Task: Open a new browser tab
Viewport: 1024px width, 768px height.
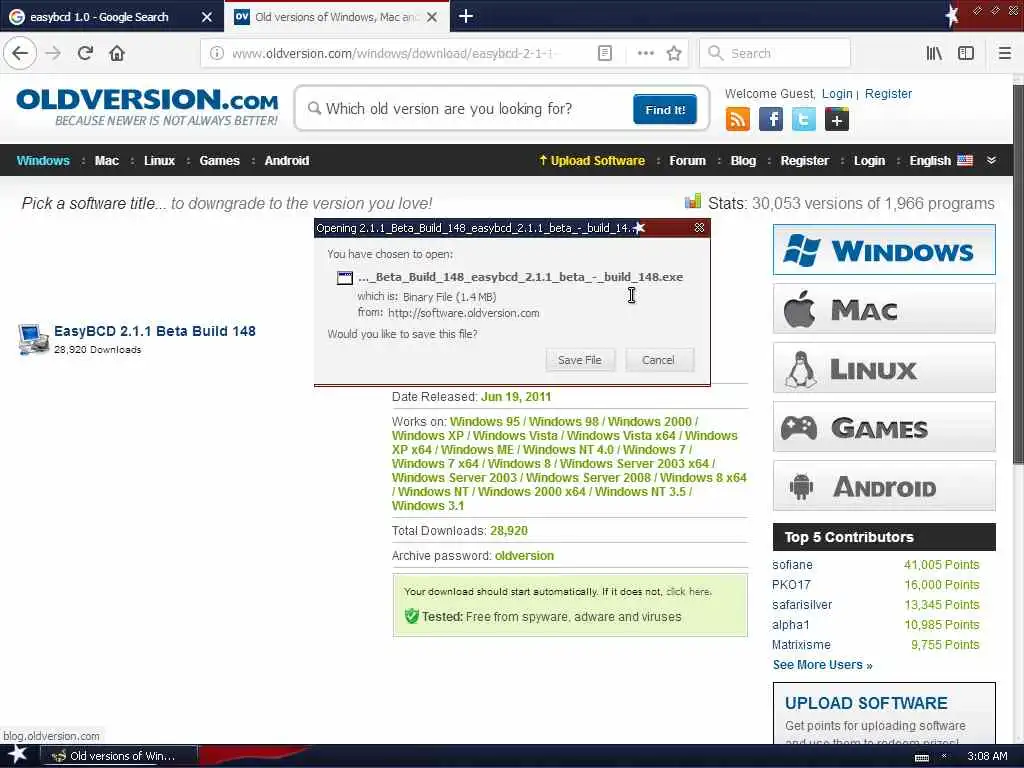Action: pos(466,16)
